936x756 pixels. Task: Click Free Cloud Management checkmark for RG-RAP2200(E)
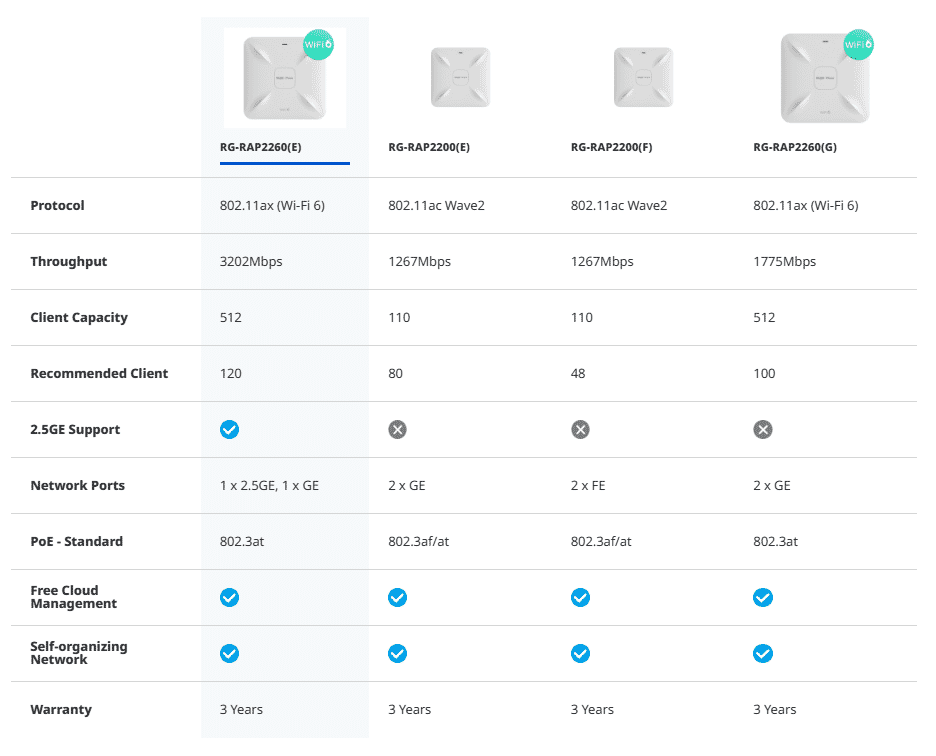398,597
